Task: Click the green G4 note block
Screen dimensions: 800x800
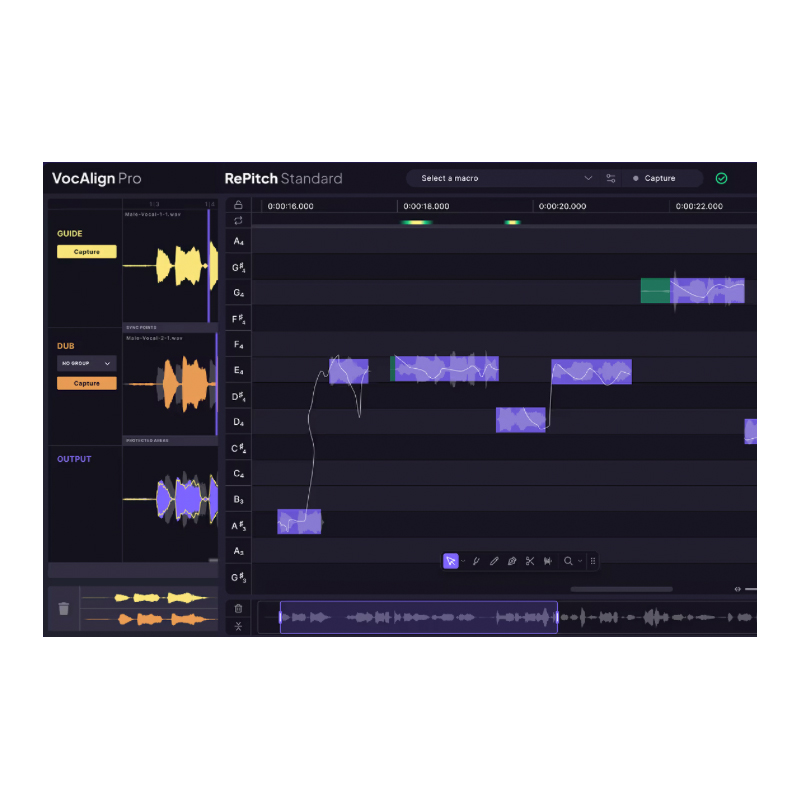Action: point(655,290)
